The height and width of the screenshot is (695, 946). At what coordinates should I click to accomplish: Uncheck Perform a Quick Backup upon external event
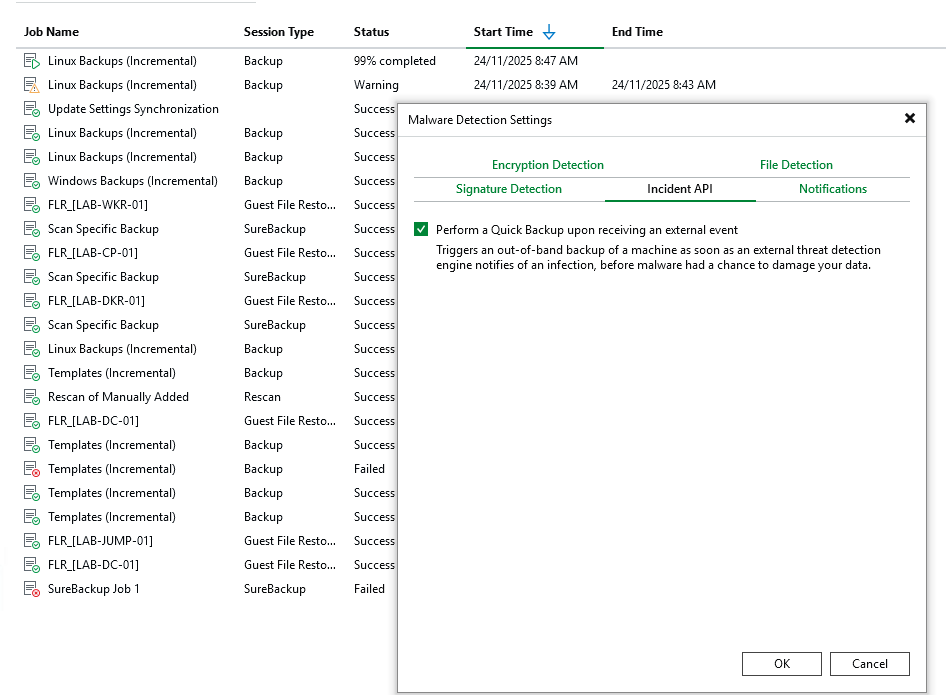[421, 230]
